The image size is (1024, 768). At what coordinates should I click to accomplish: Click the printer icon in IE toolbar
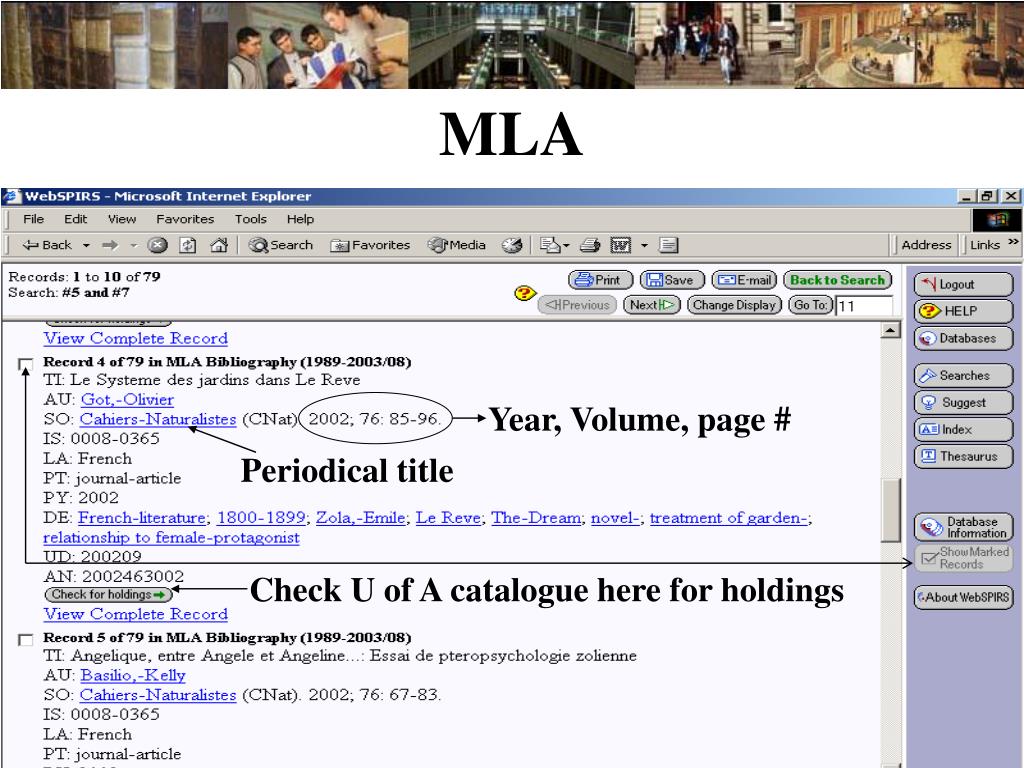pyautogui.click(x=590, y=246)
